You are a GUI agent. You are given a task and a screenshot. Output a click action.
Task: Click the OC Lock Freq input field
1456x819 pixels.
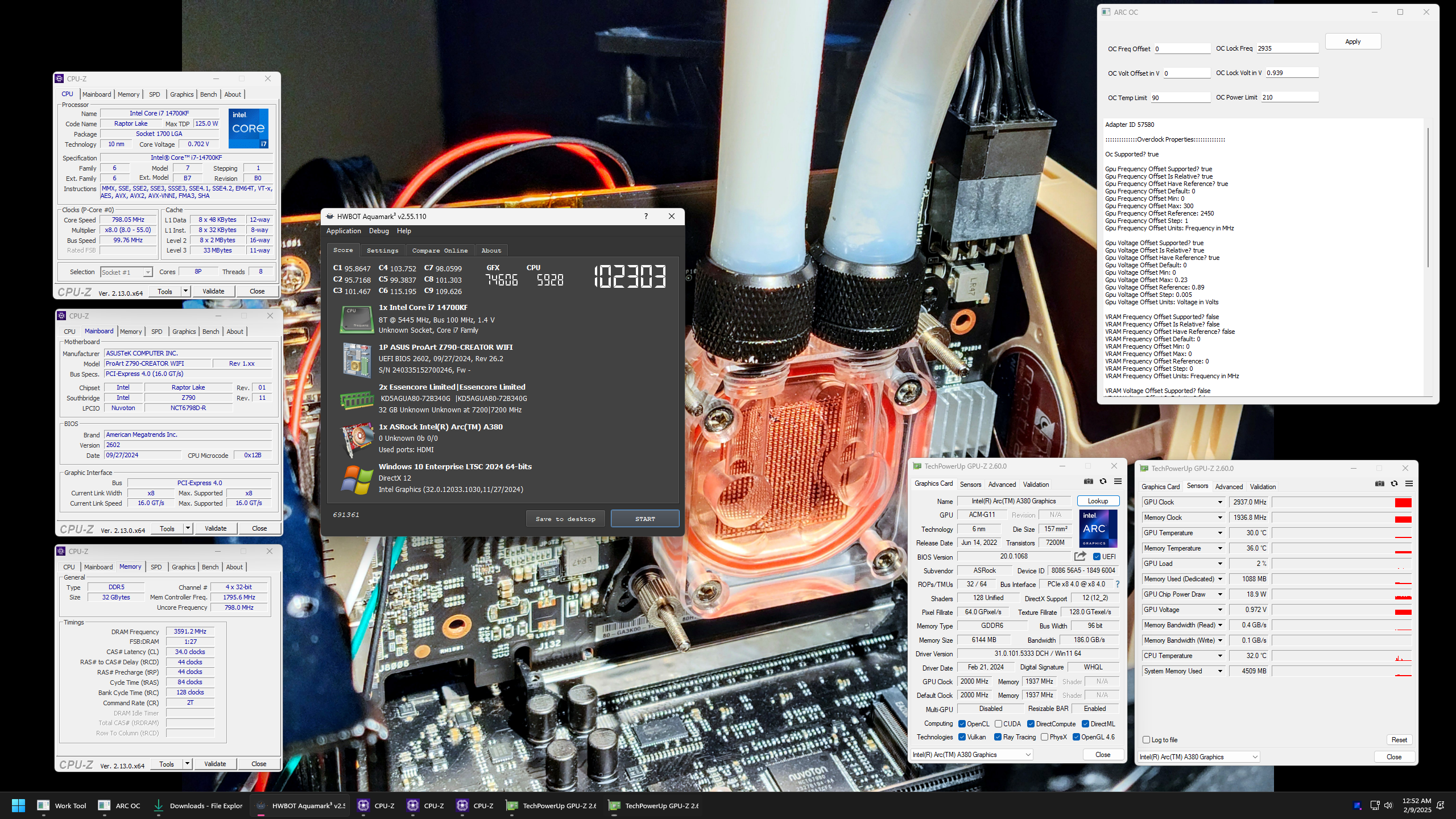pos(1287,48)
